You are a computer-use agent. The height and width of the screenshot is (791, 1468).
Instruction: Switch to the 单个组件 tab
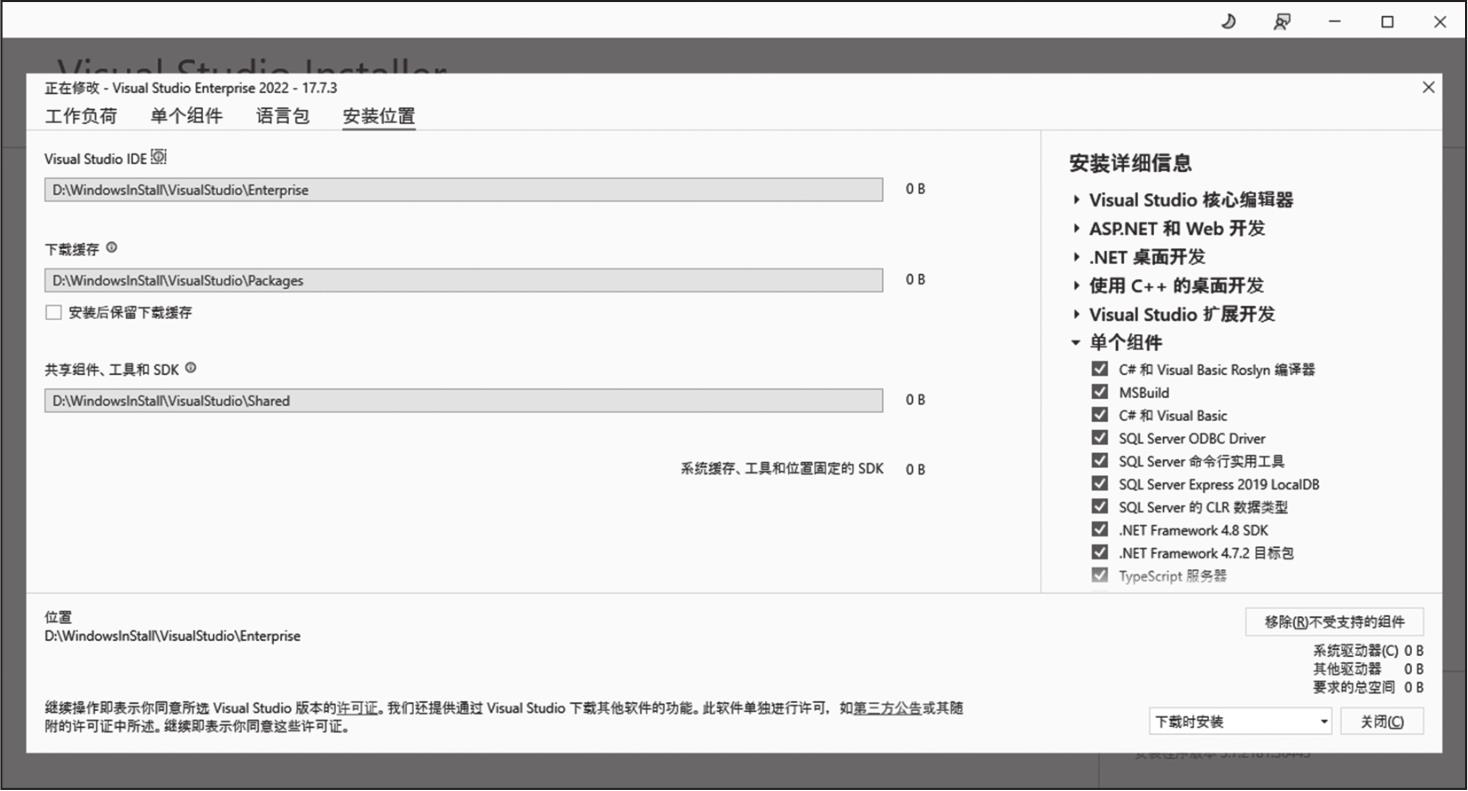coord(187,116)
